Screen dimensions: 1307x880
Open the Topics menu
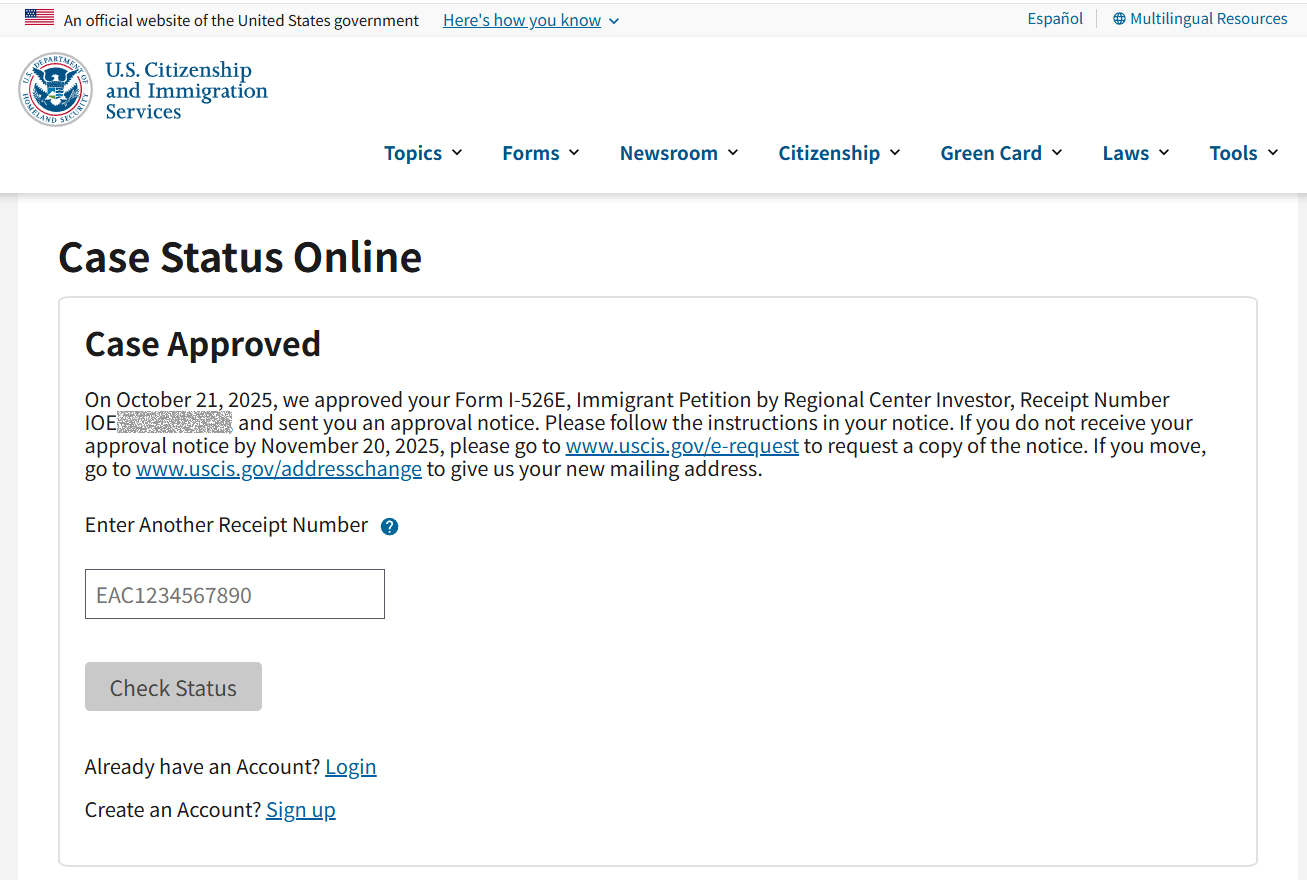[x=423, y=153]
